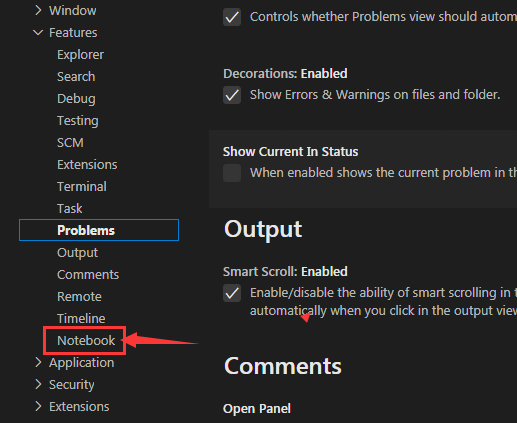This screenshot has width=517, height=423.
Task: Click the Remote settings category
Action: (x=79, y=297)
